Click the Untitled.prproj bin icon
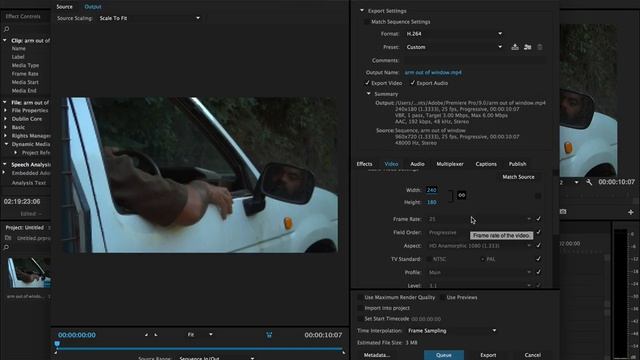The image size is (640, 360). point(8,238)
